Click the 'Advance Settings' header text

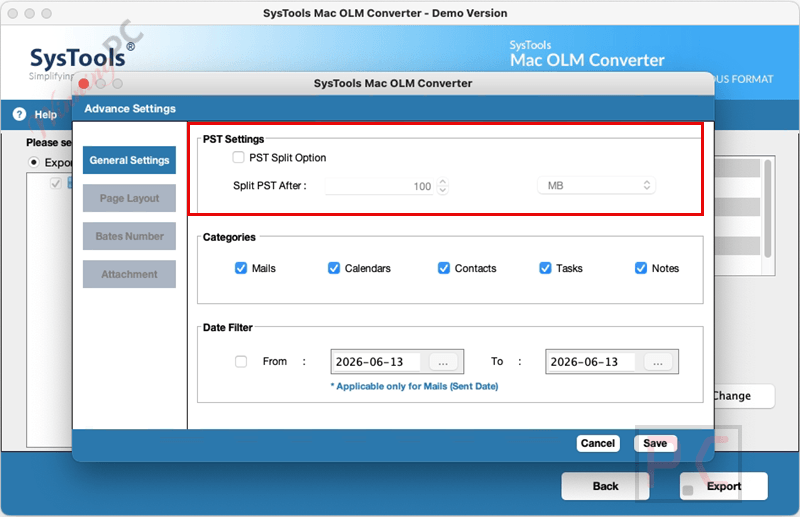[x=130, y=108]
